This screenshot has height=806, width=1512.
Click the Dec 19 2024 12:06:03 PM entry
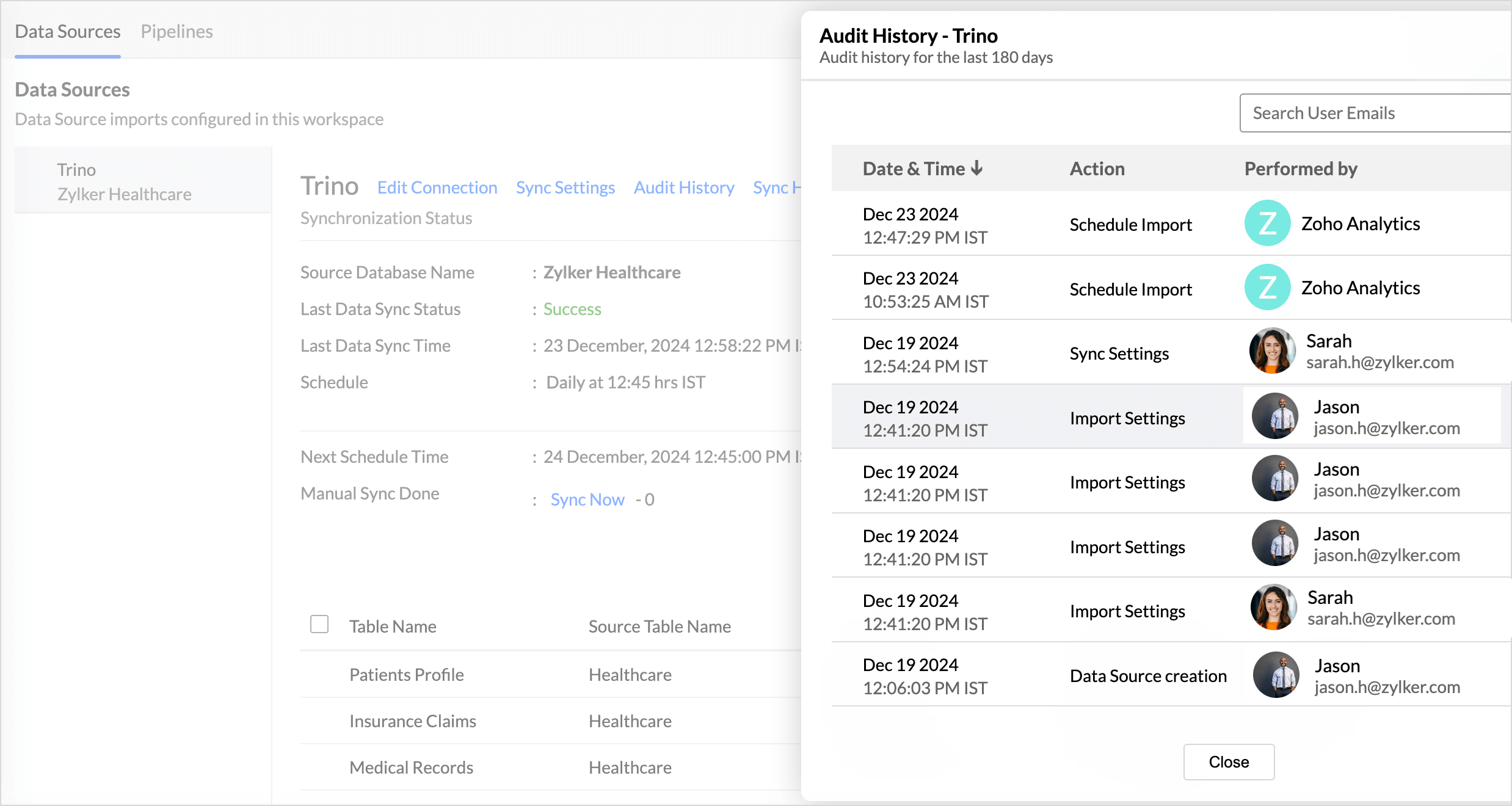pos(925,676)
